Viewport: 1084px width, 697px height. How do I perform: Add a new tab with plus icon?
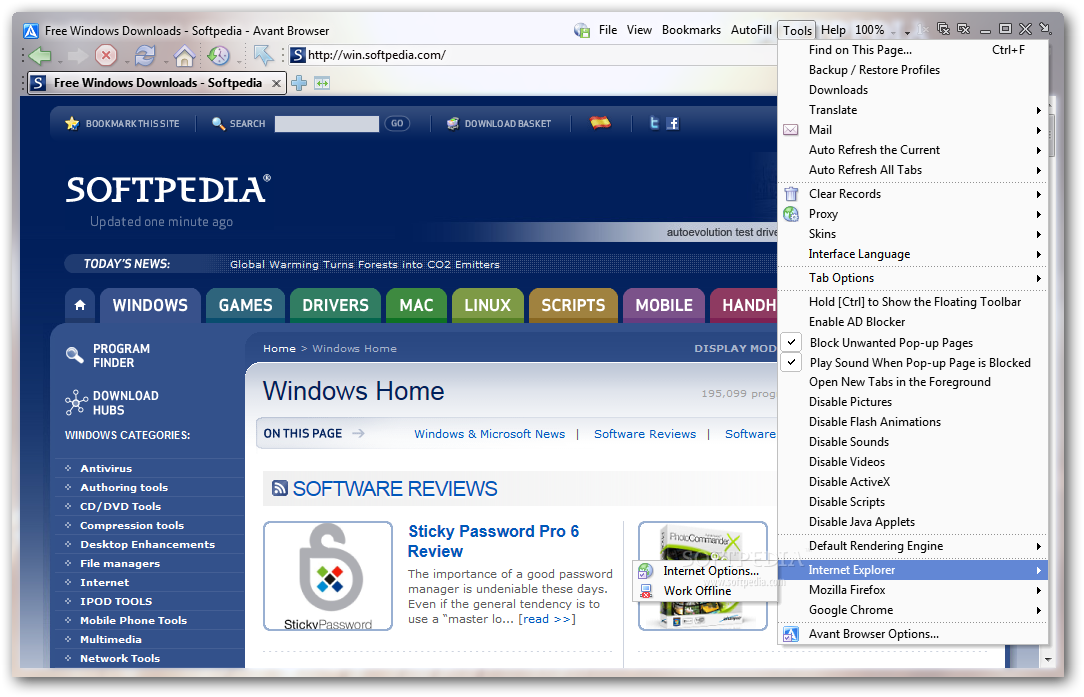click(299, 83)
